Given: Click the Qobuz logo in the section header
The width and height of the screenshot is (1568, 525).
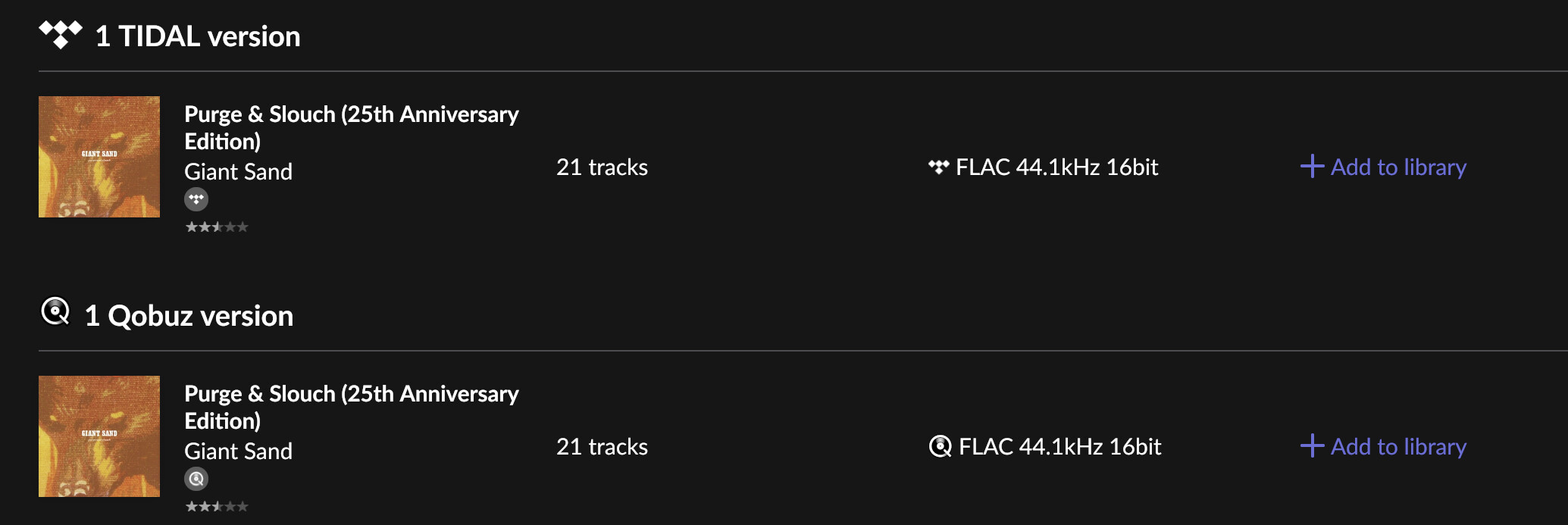Looking at the screenshot, I should tap(55, 311).
